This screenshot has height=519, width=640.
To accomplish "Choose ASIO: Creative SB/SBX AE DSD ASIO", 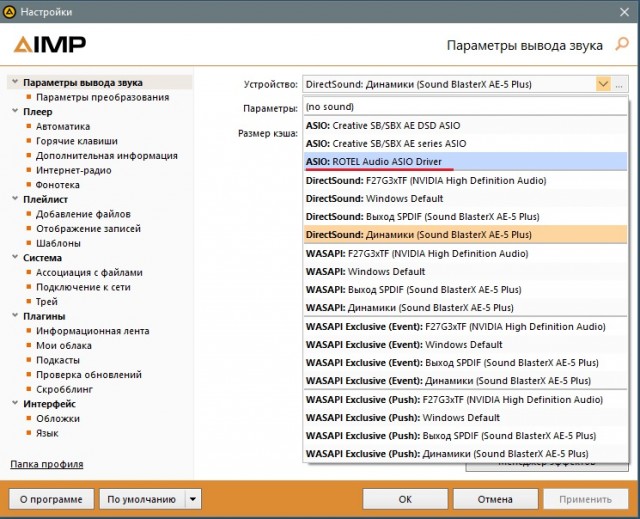I will pyautogui.click(x=465, y=125).
